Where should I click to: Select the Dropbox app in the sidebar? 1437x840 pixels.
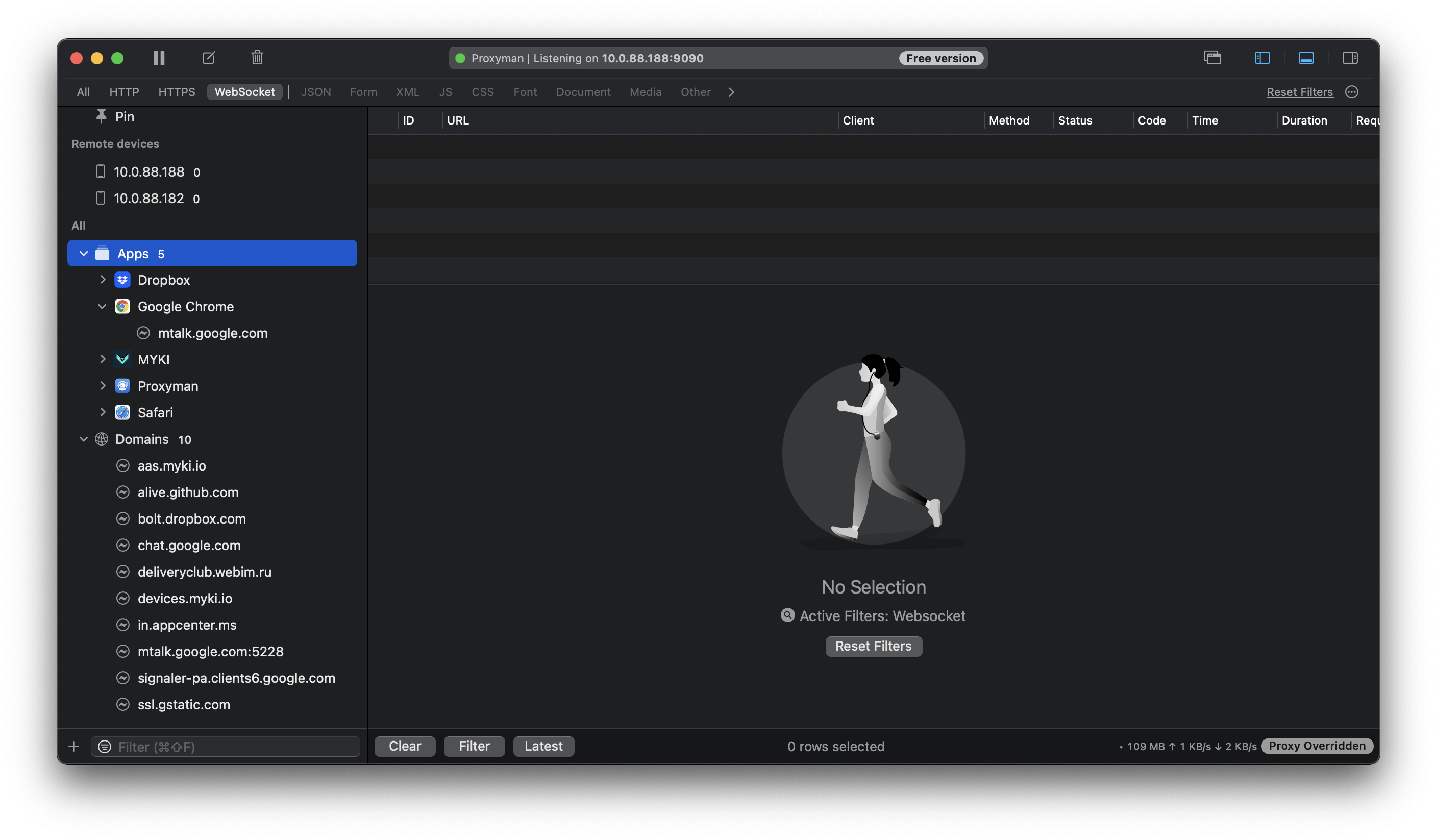tap(164, 280)
